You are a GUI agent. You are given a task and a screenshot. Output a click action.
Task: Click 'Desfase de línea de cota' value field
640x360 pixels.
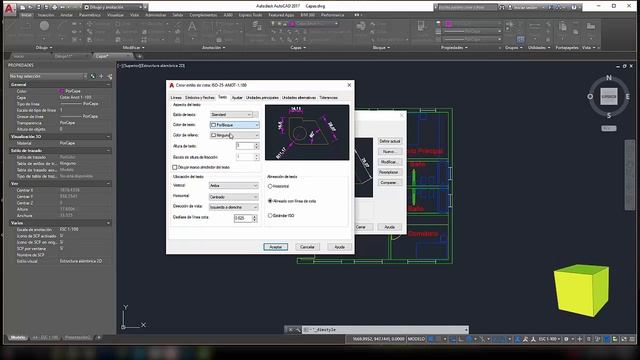tap(243, 218)
